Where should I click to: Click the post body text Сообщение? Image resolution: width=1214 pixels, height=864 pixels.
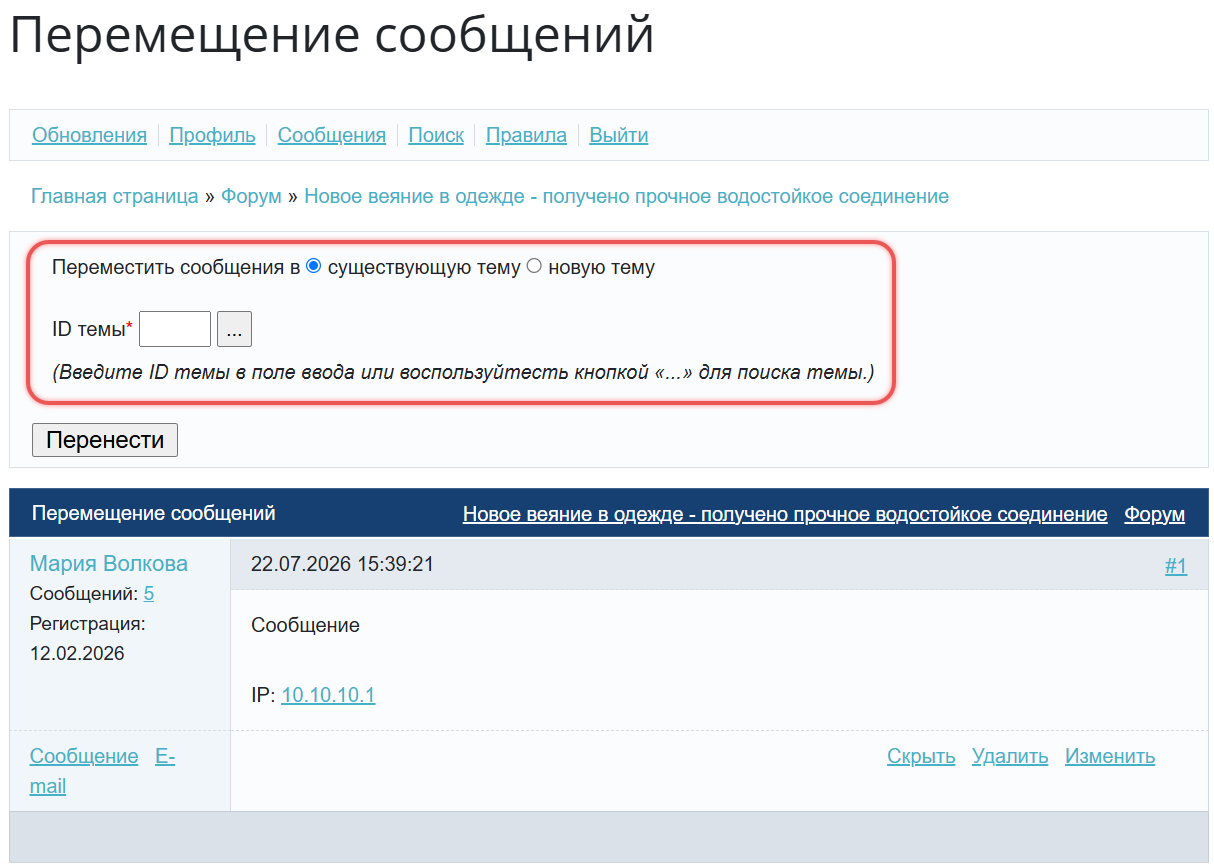(305, 626)
